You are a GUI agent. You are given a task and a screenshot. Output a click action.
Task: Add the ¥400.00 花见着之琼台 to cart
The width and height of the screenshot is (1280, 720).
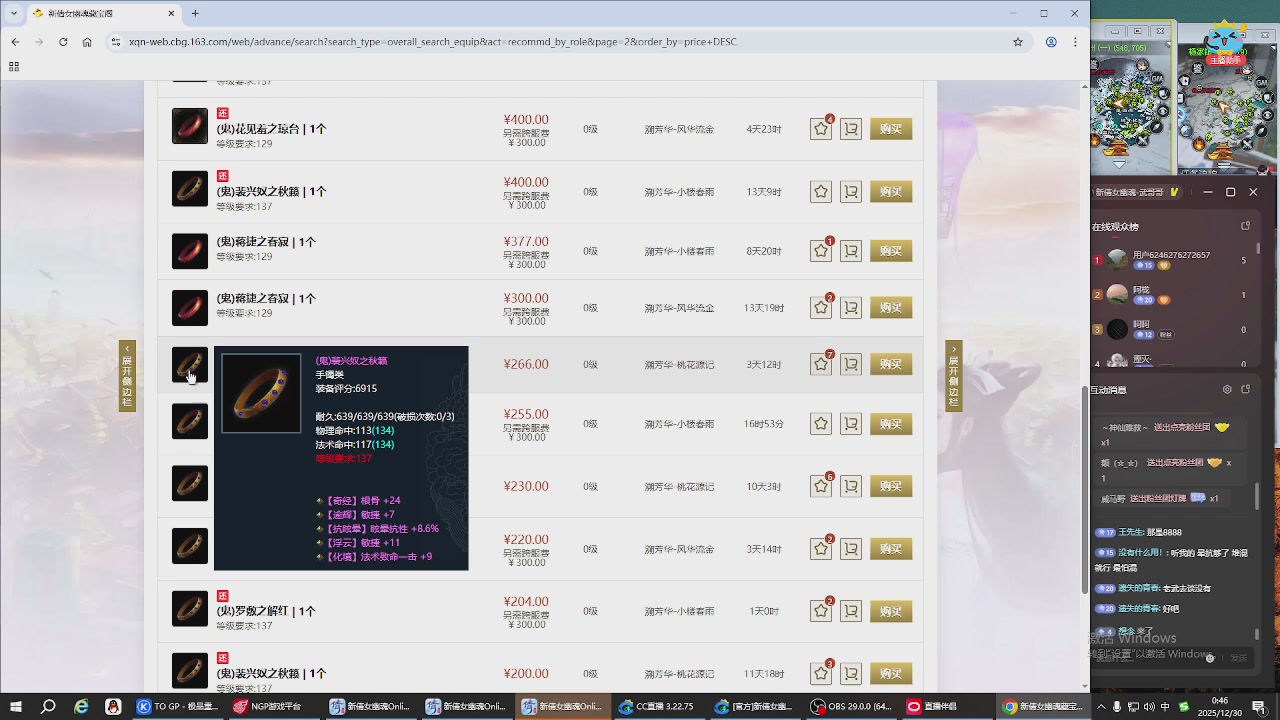[851, 129]
